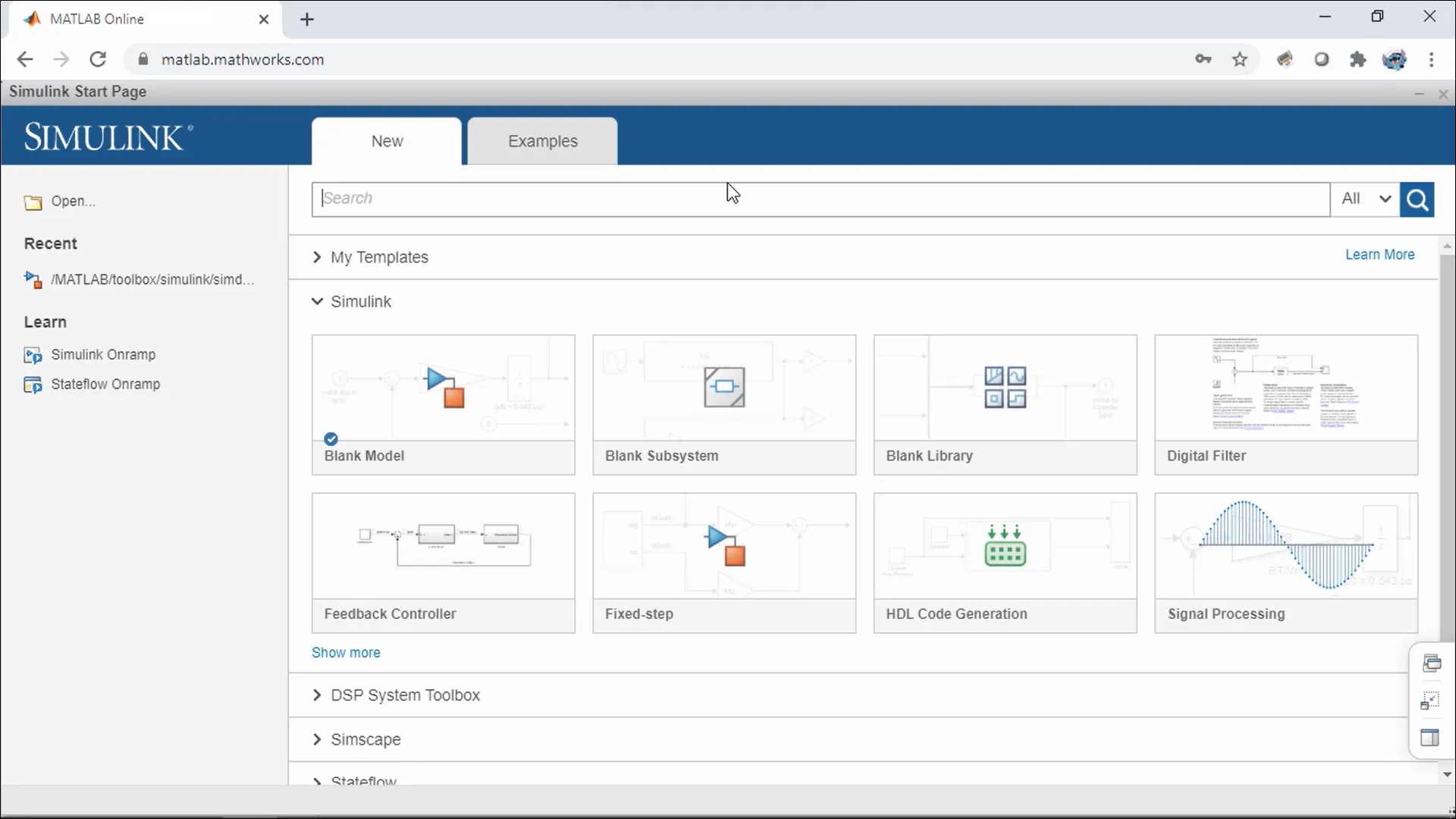Click the Show more link
Screen dimensions: 1456x819
tap(347, 652)
